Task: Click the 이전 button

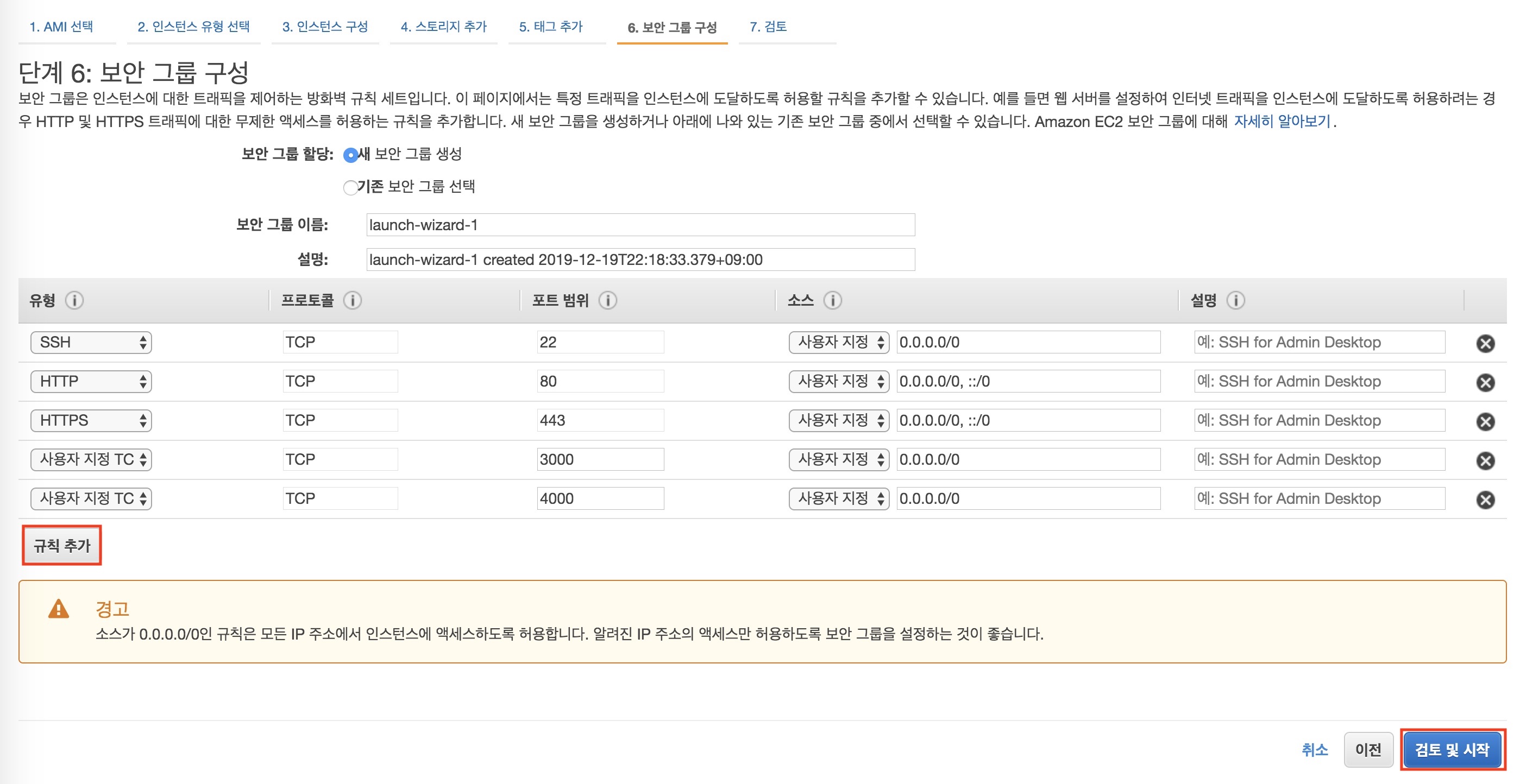Action: click(x=1368, y=750)
